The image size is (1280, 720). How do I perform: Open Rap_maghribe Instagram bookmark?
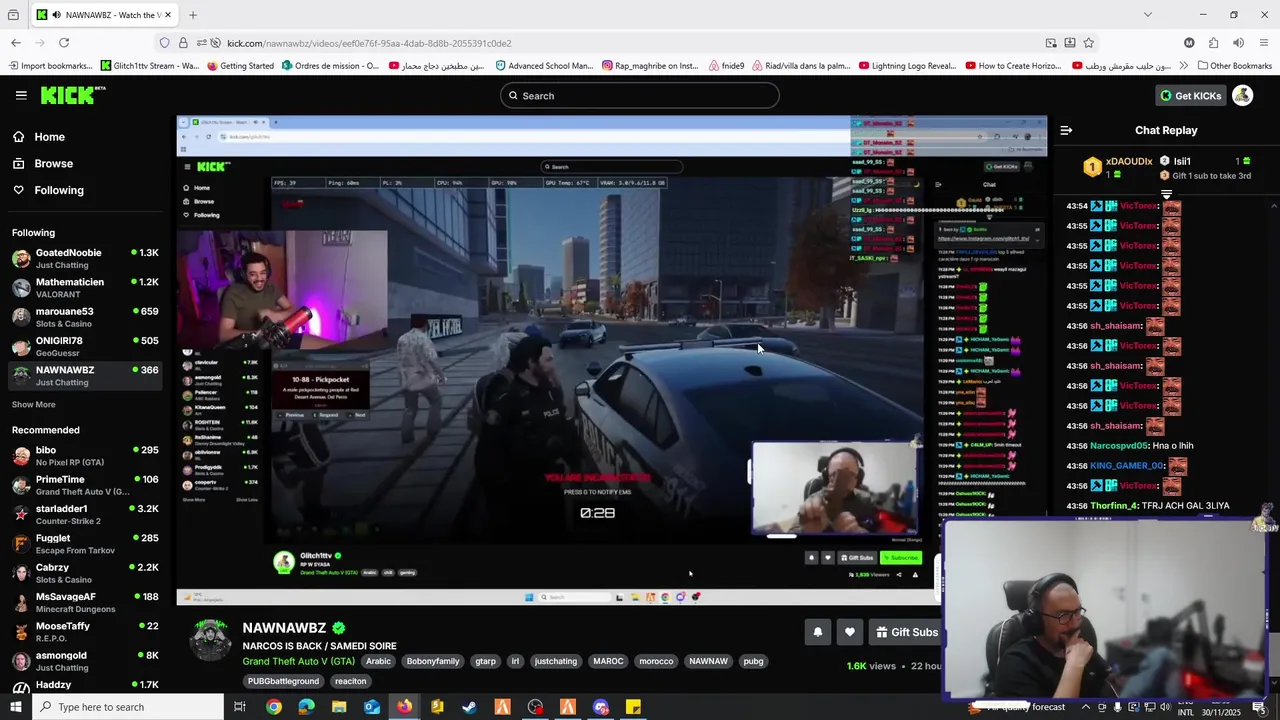tap(650, 66)
